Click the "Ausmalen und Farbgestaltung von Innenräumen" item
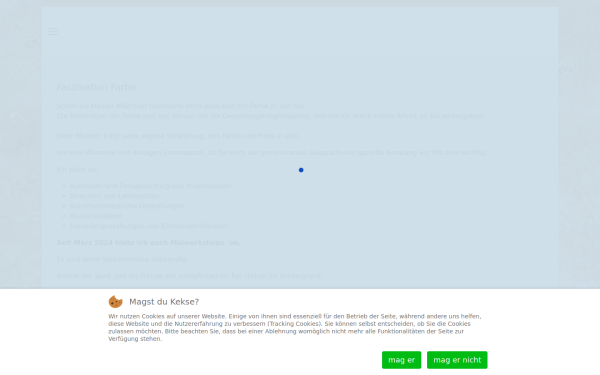The height and width of the screenshot is (375, 600). tap(150, 186)
